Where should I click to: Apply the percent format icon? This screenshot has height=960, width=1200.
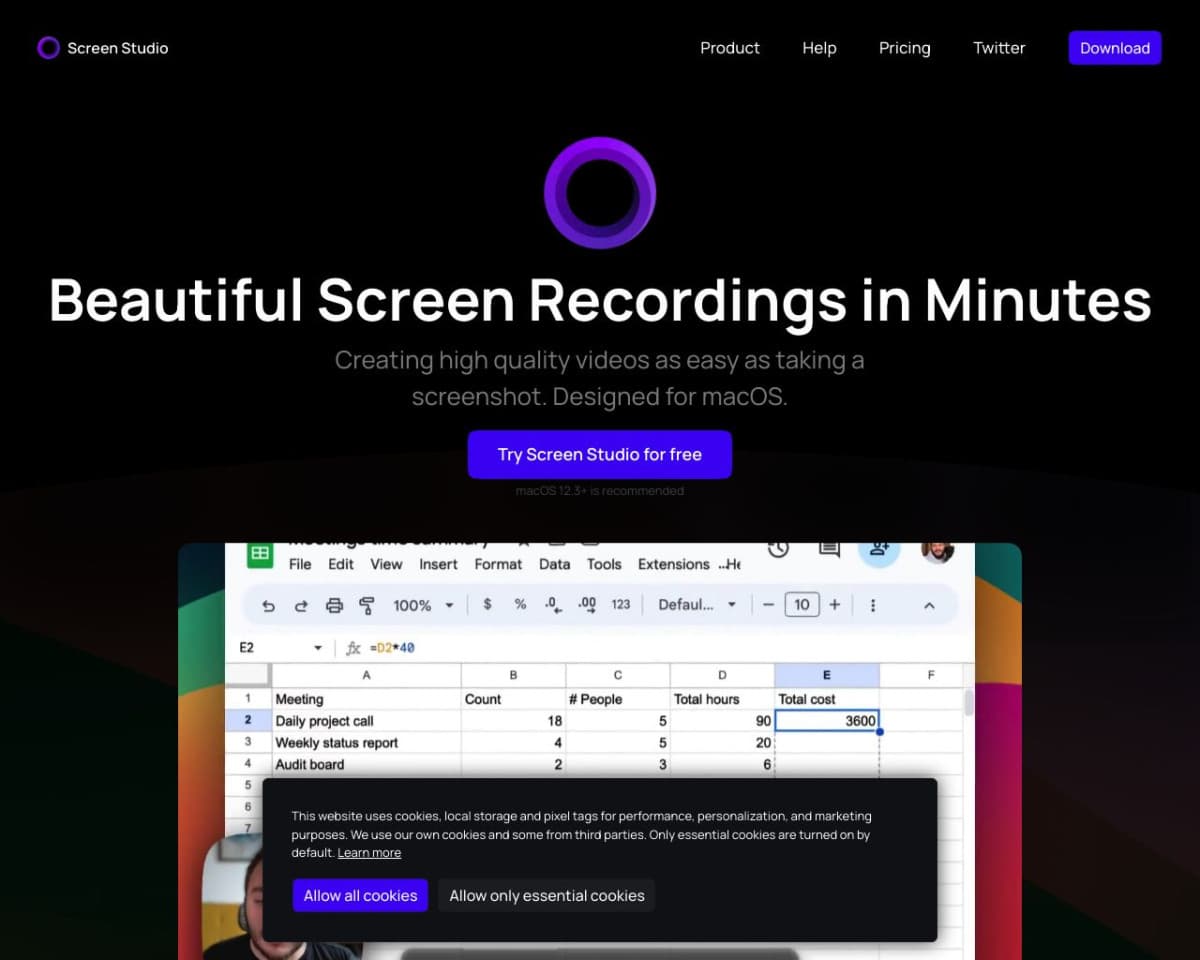pyautogui.click(x=520, y=604)
